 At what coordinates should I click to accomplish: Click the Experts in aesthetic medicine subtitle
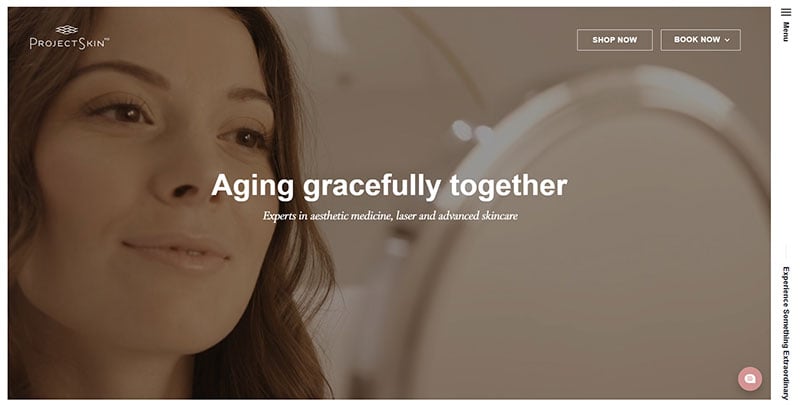click(390, 216)
